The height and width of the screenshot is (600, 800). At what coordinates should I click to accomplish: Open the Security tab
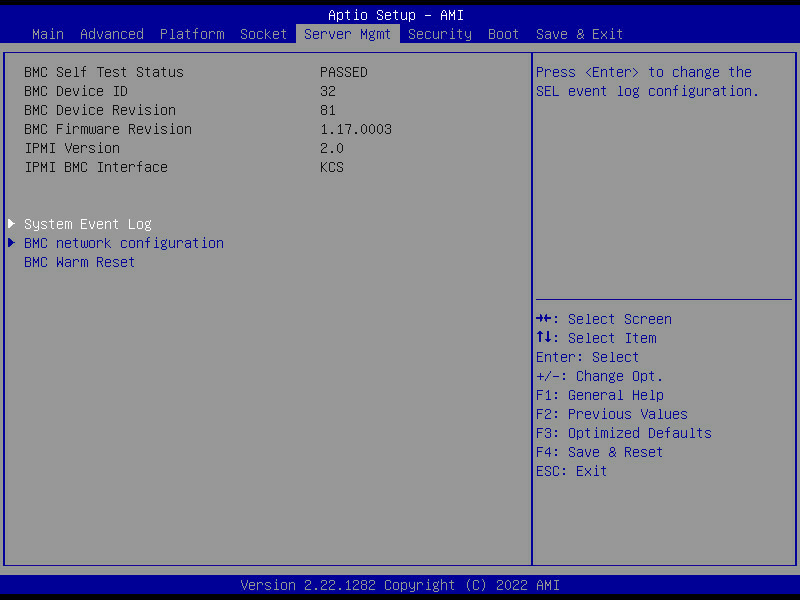coord(440,34)
